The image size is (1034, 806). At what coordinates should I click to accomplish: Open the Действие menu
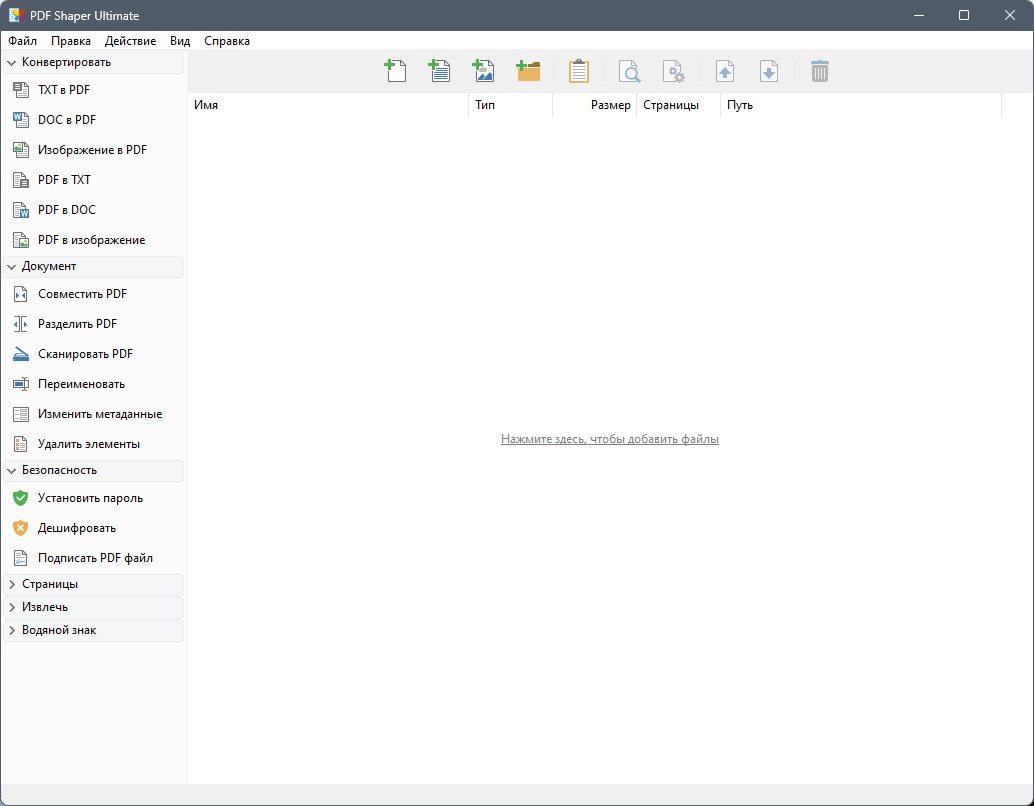130,41
